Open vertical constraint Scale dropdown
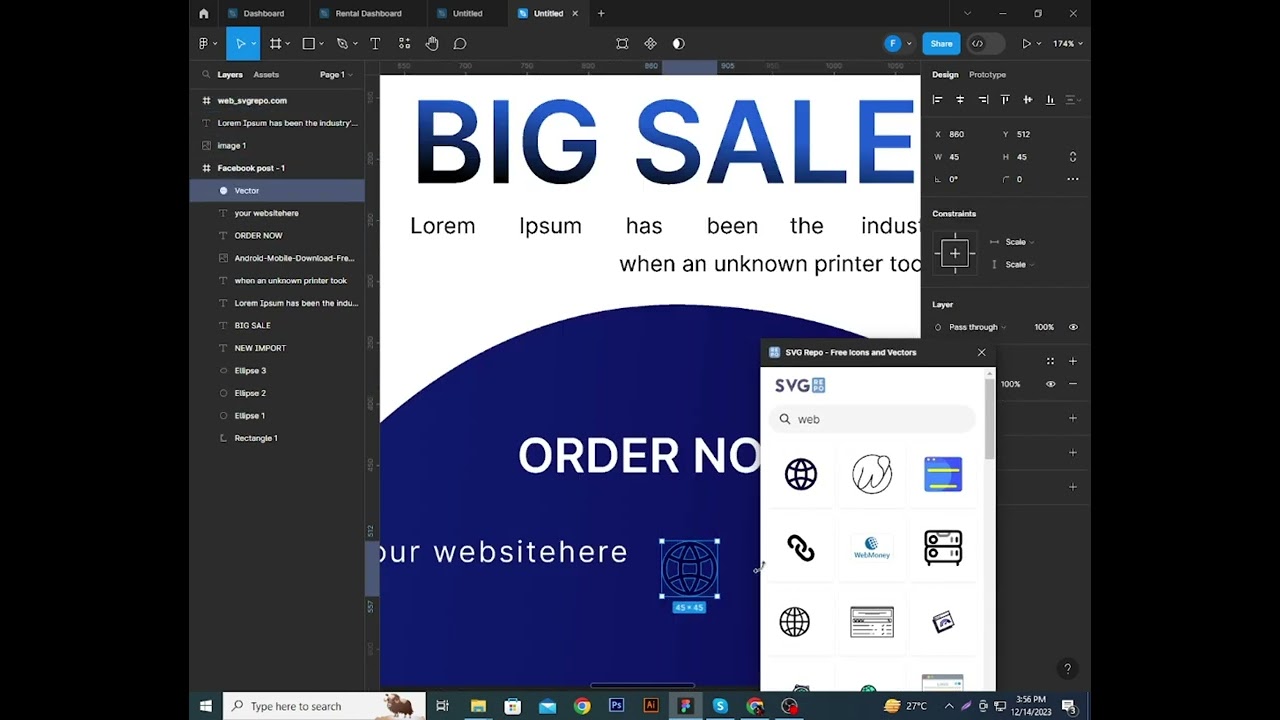This screenshot has width=1280, height=720. tap(1019, 264)
